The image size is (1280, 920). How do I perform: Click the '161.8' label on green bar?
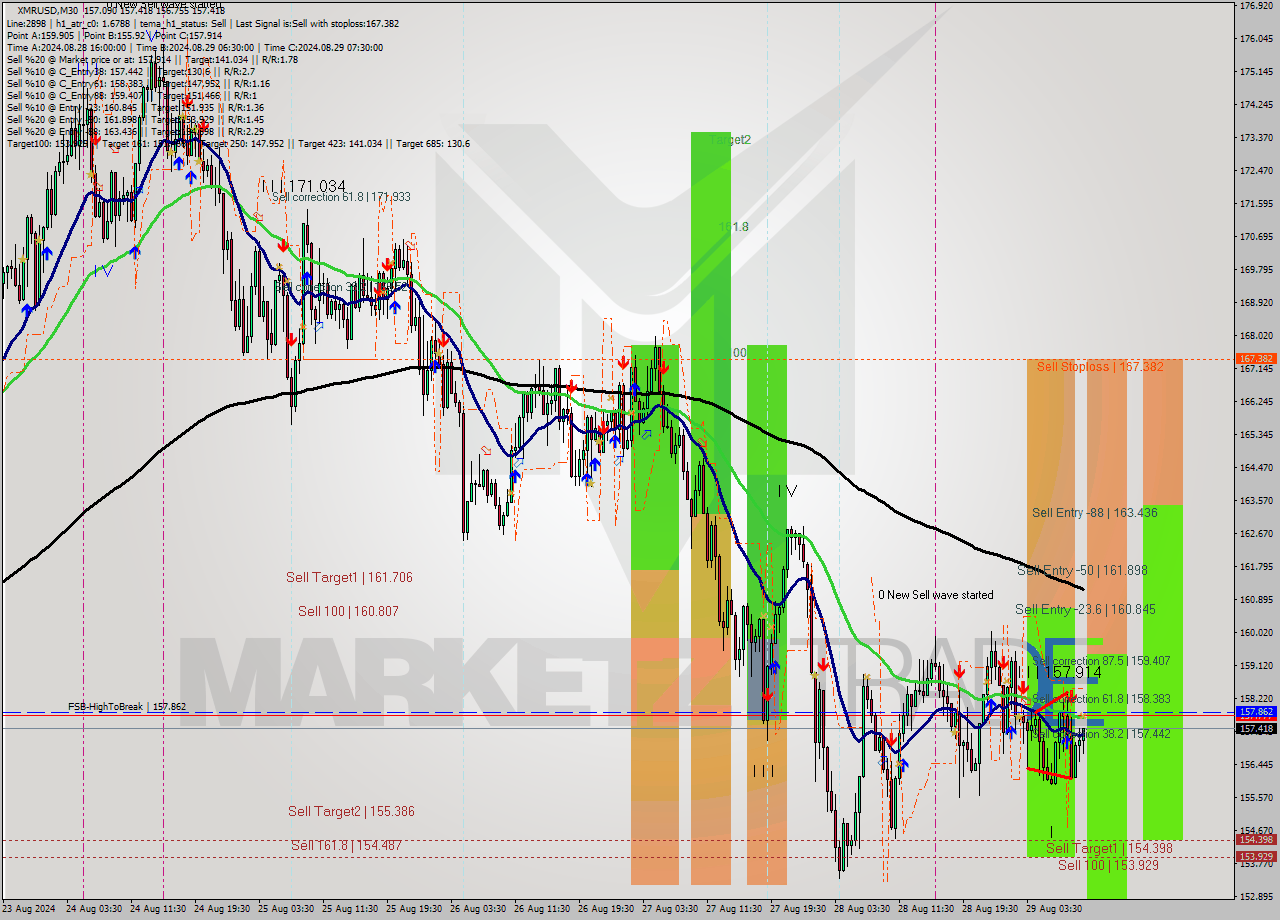coord(733,227)
